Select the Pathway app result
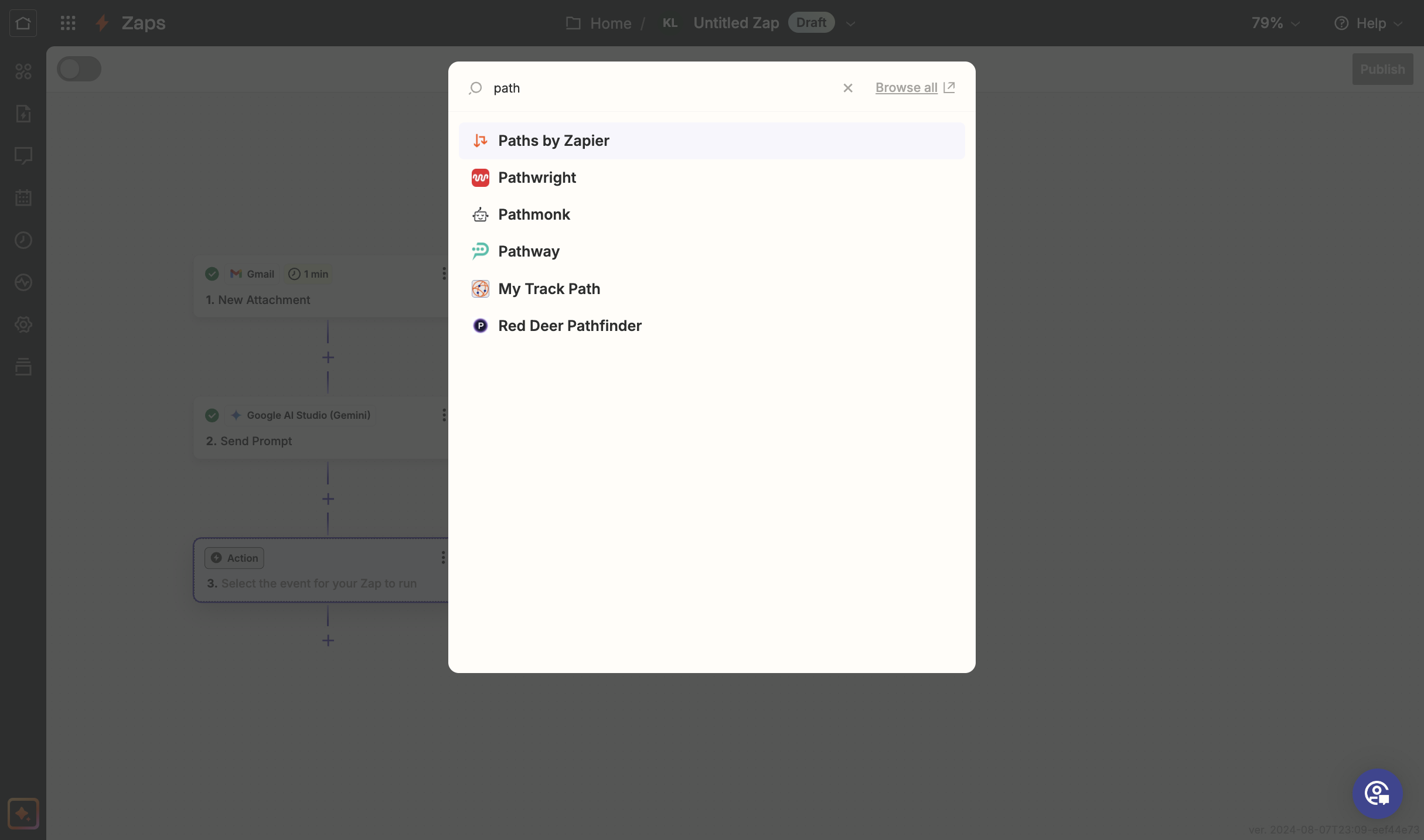 tap(711, 251)
